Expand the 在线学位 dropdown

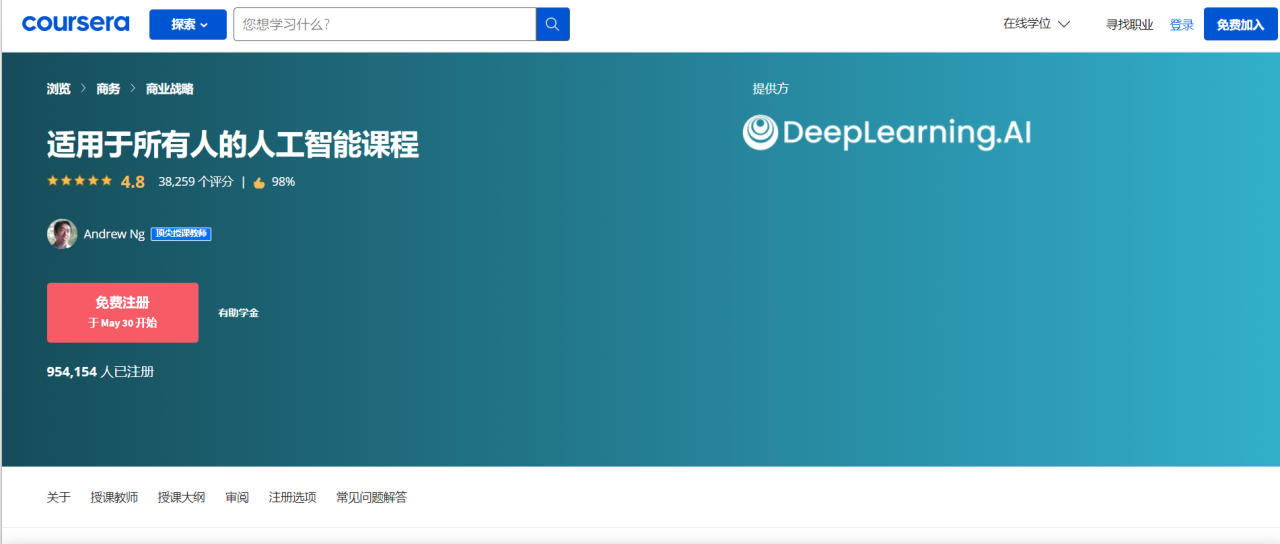tap(1037, 24)
